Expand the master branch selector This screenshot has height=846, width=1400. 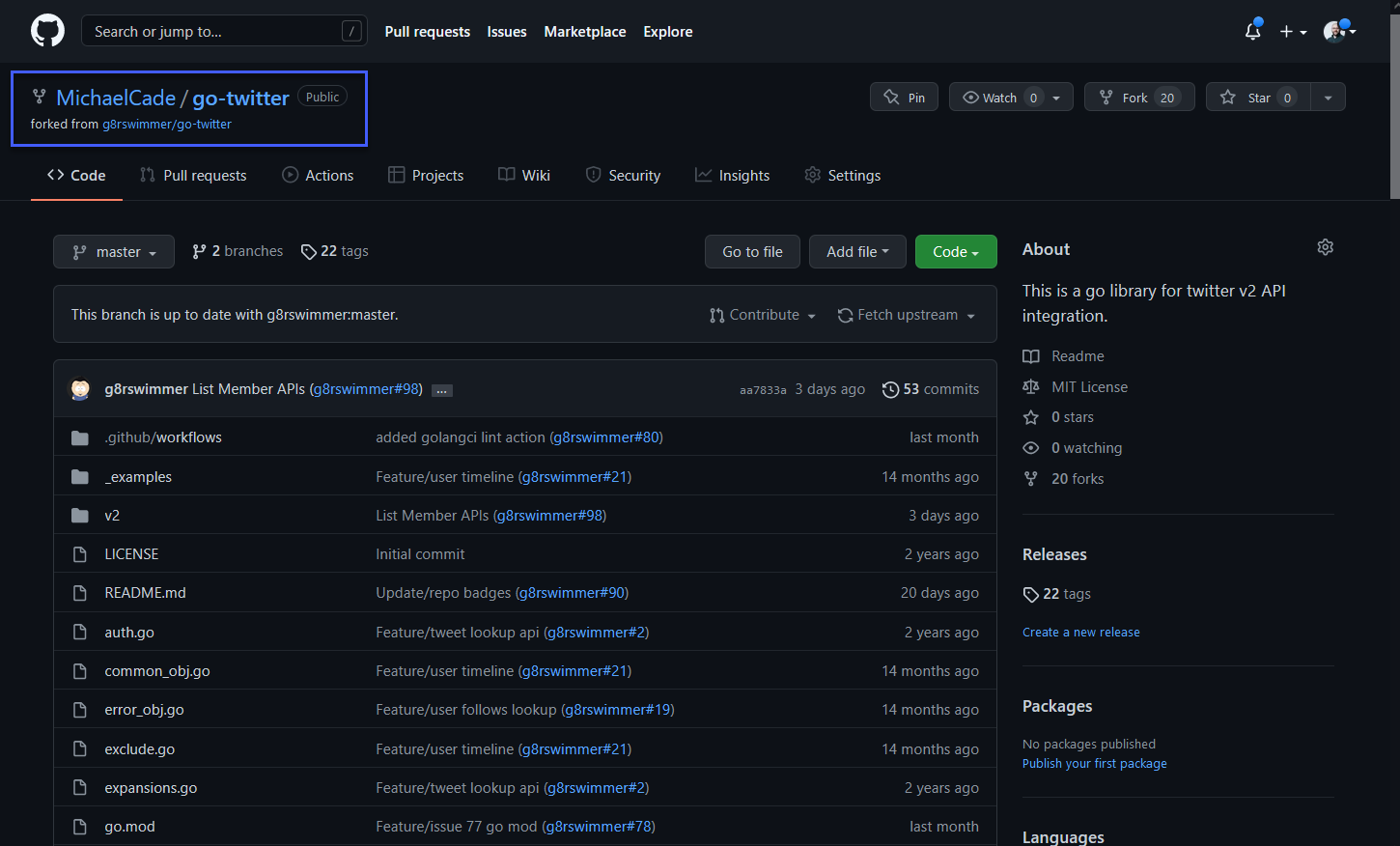[113, 251]
